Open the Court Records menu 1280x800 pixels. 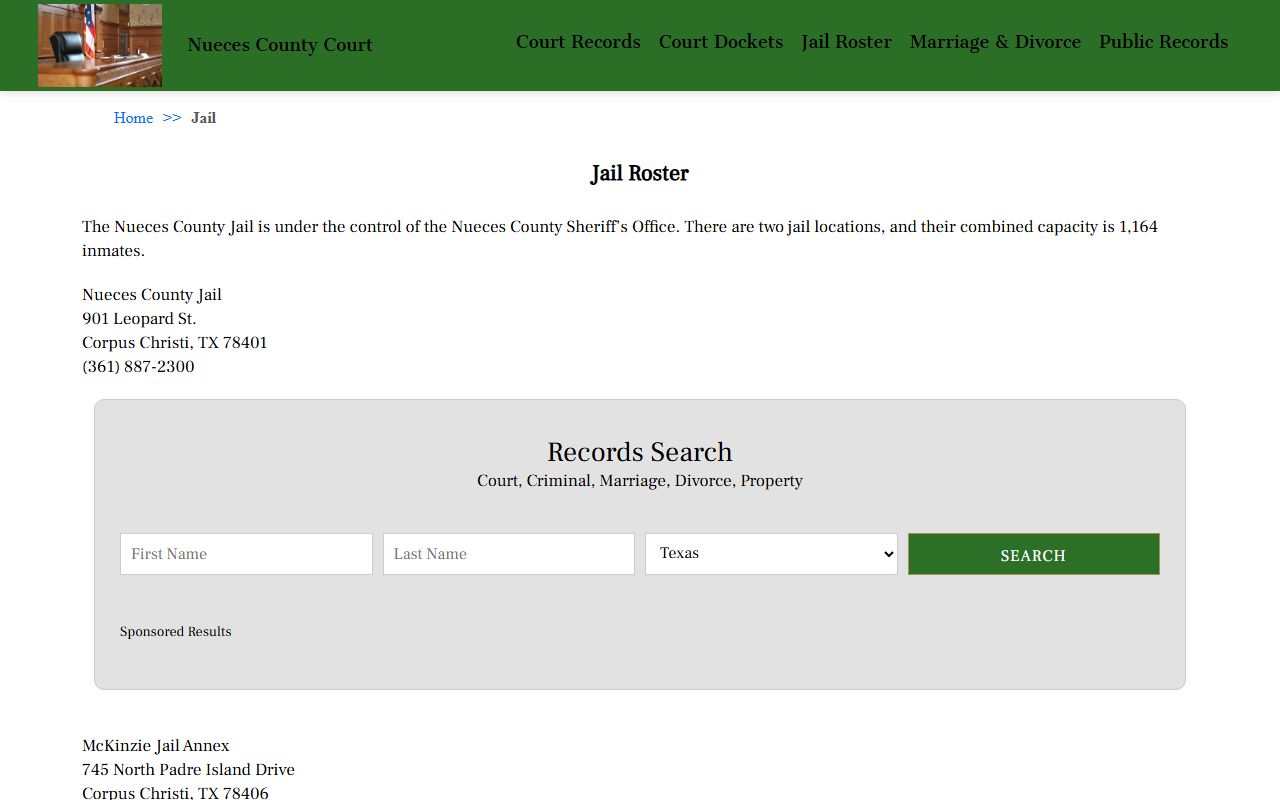pos(578,42)
